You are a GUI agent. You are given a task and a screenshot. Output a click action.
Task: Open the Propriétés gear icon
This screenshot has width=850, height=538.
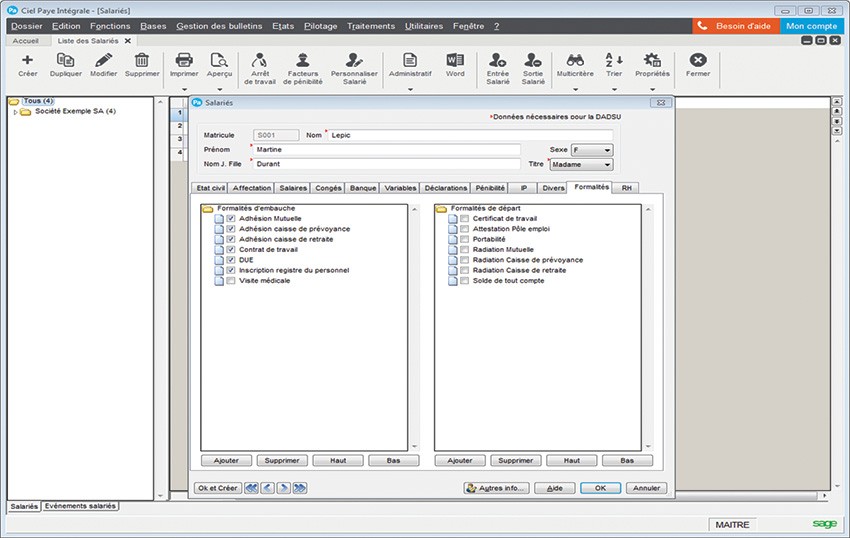point(652,60)
